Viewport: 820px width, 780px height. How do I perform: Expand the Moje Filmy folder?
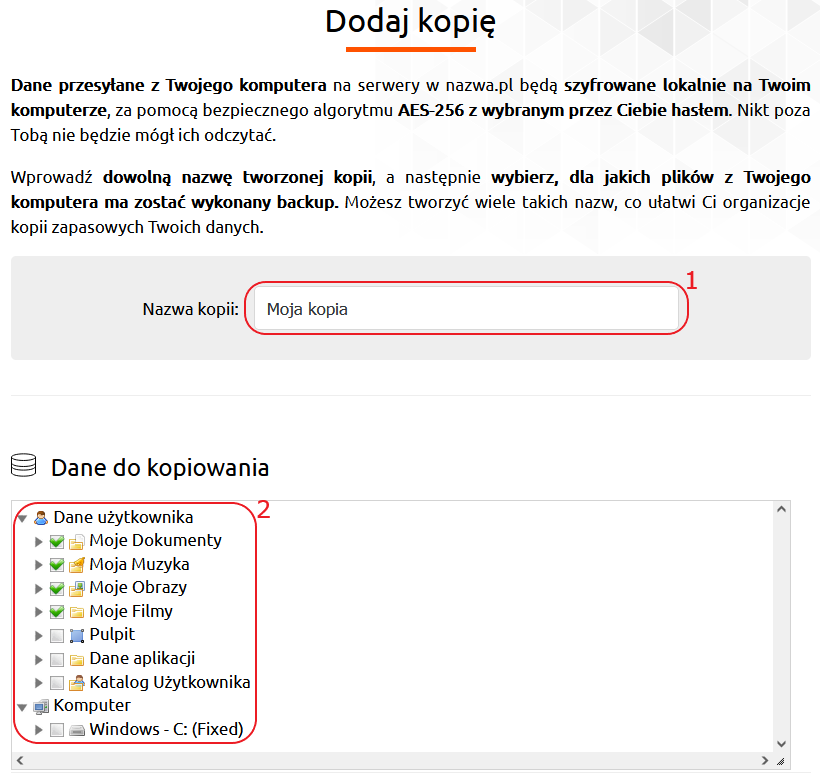tap(38, 612)
